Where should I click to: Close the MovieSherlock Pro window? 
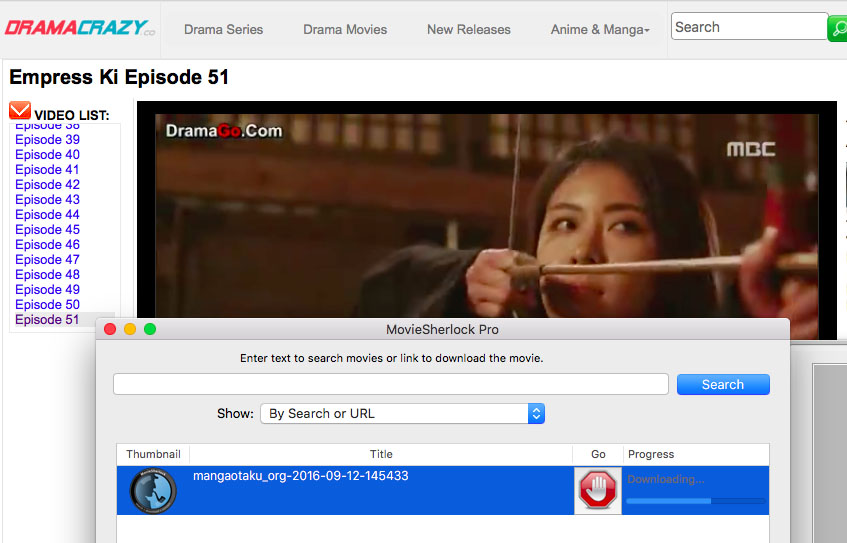click(x=110, y=329)
